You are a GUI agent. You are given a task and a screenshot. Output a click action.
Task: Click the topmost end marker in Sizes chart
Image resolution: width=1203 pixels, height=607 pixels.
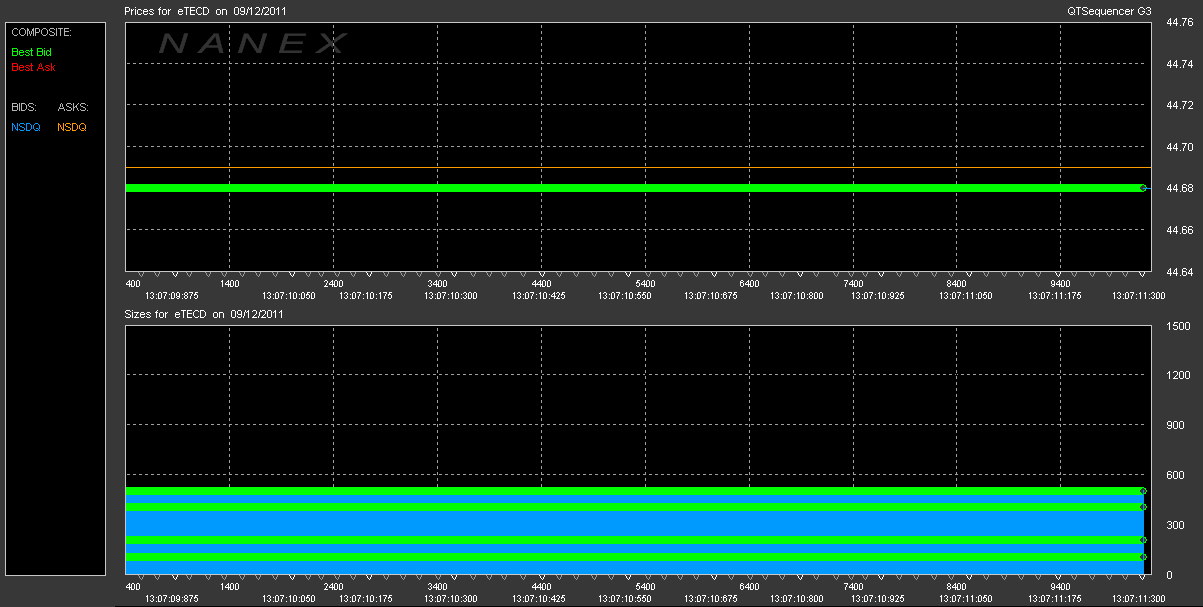[x=1143, y=491]
